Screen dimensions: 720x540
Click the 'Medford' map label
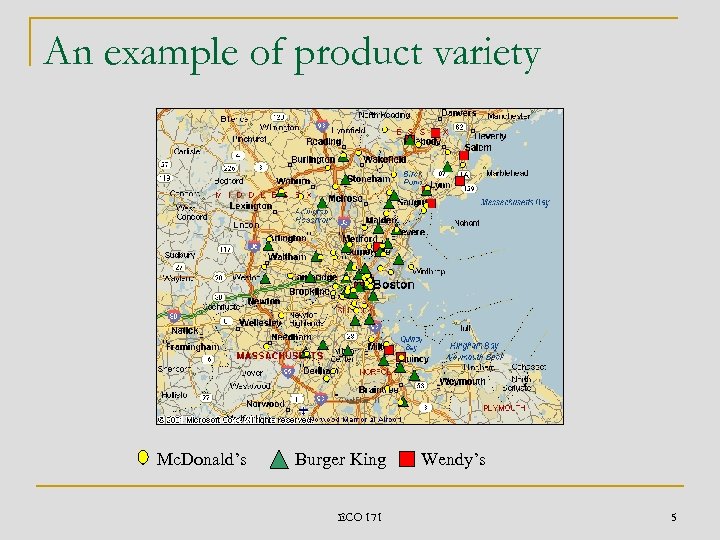(x=360, y=239)
